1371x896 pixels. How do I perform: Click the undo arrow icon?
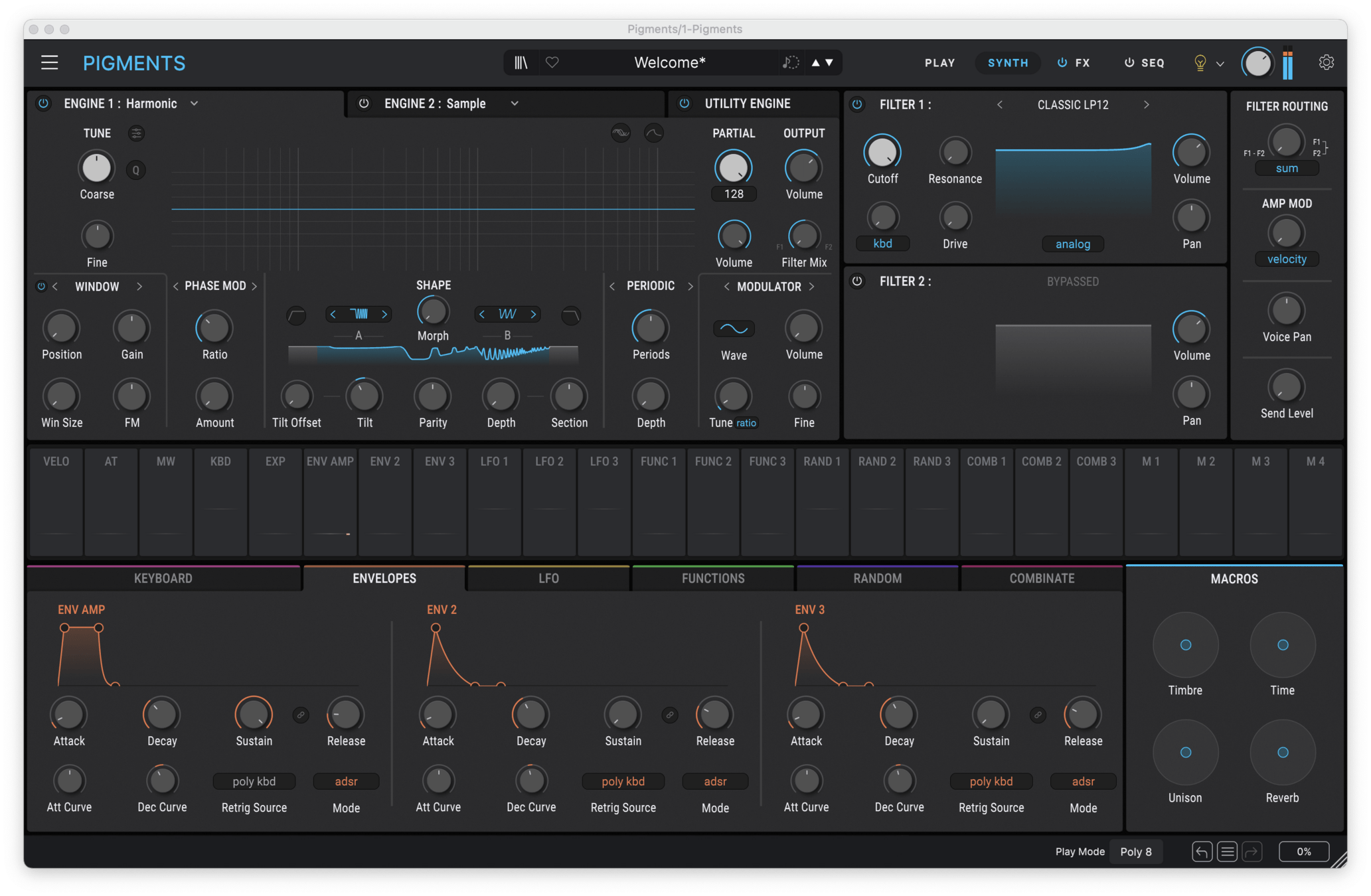1202,852
